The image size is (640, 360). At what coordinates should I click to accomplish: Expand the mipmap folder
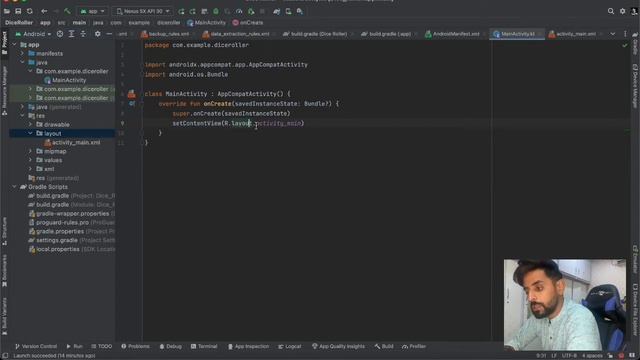(30, 151)
